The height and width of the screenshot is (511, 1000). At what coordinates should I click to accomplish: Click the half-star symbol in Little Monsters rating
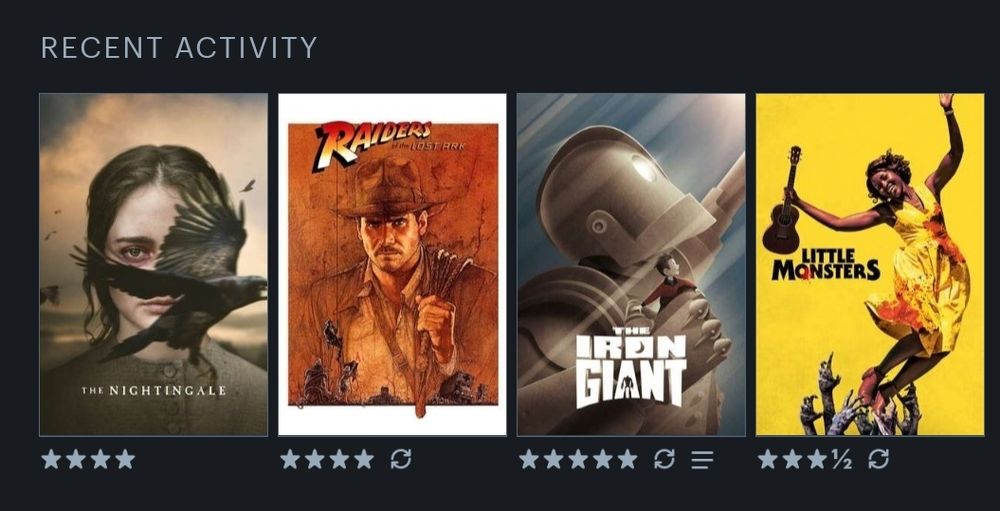click(x=842, y=459)
